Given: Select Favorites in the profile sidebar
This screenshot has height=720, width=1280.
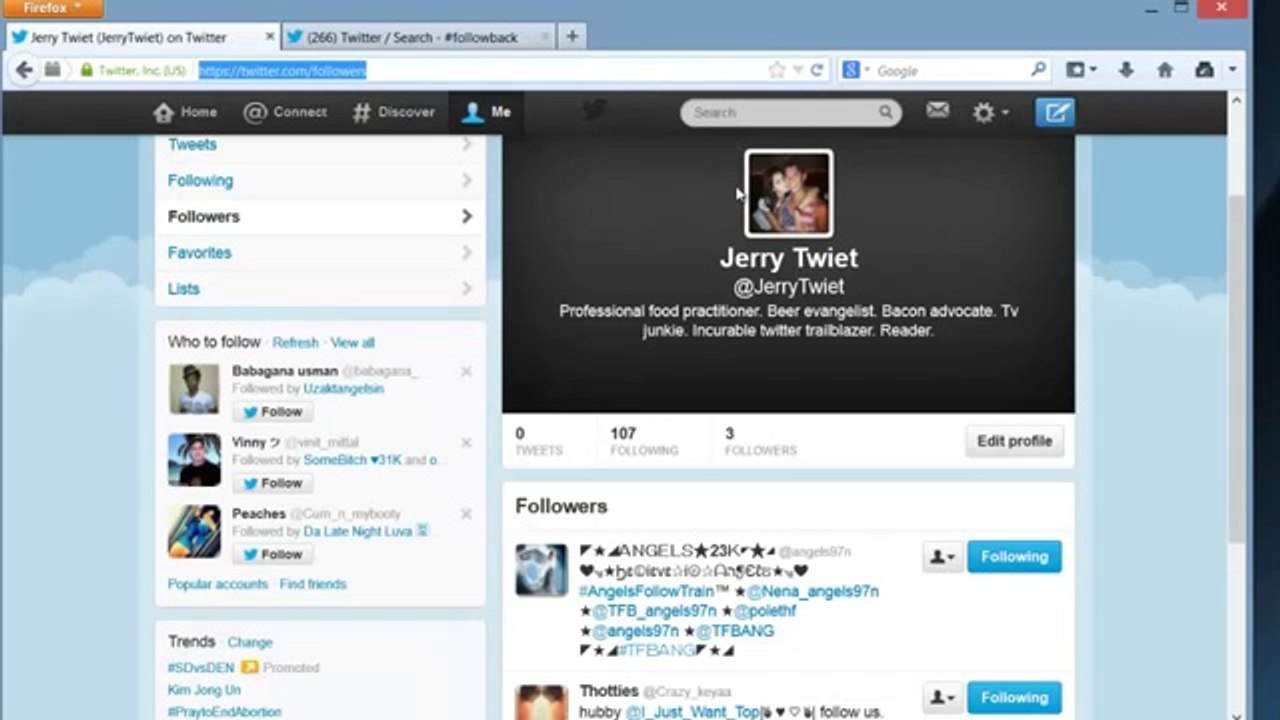Looking at the screenshot, I should (x=320, y=253).
